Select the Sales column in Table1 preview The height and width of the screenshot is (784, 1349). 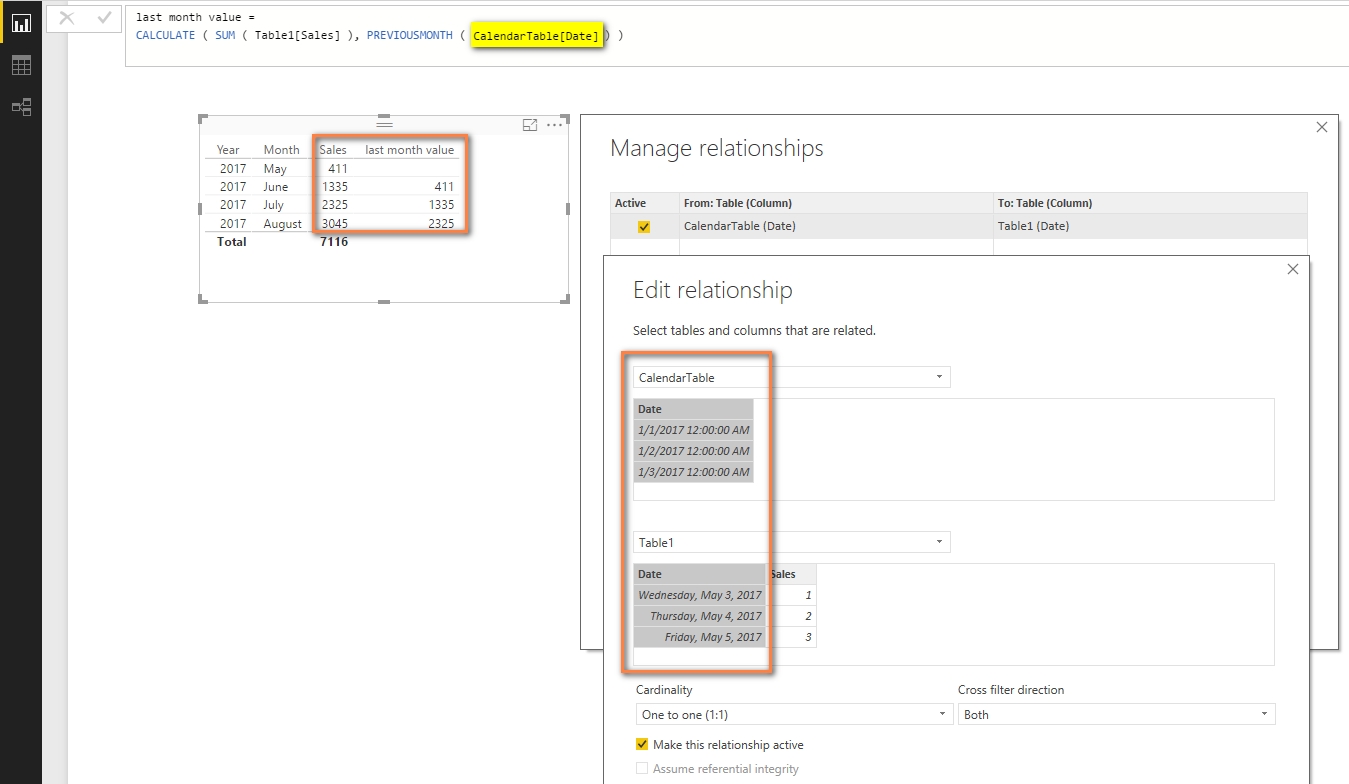[x=791, y=574]
